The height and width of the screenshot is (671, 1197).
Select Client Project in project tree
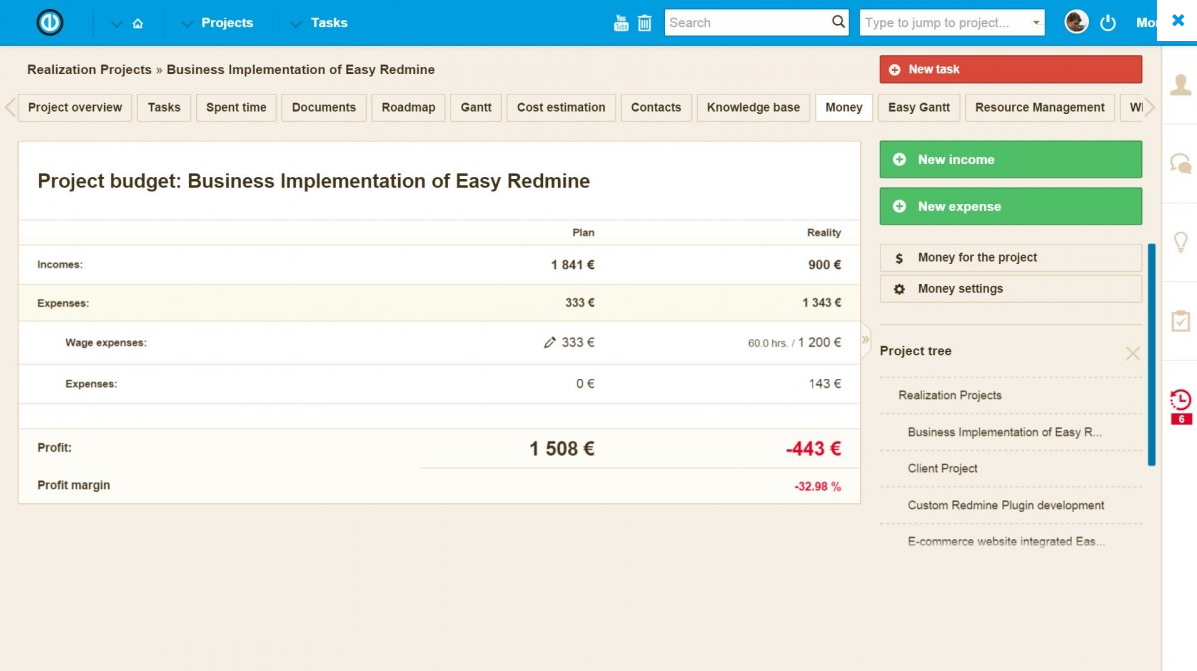coord(942,469)
